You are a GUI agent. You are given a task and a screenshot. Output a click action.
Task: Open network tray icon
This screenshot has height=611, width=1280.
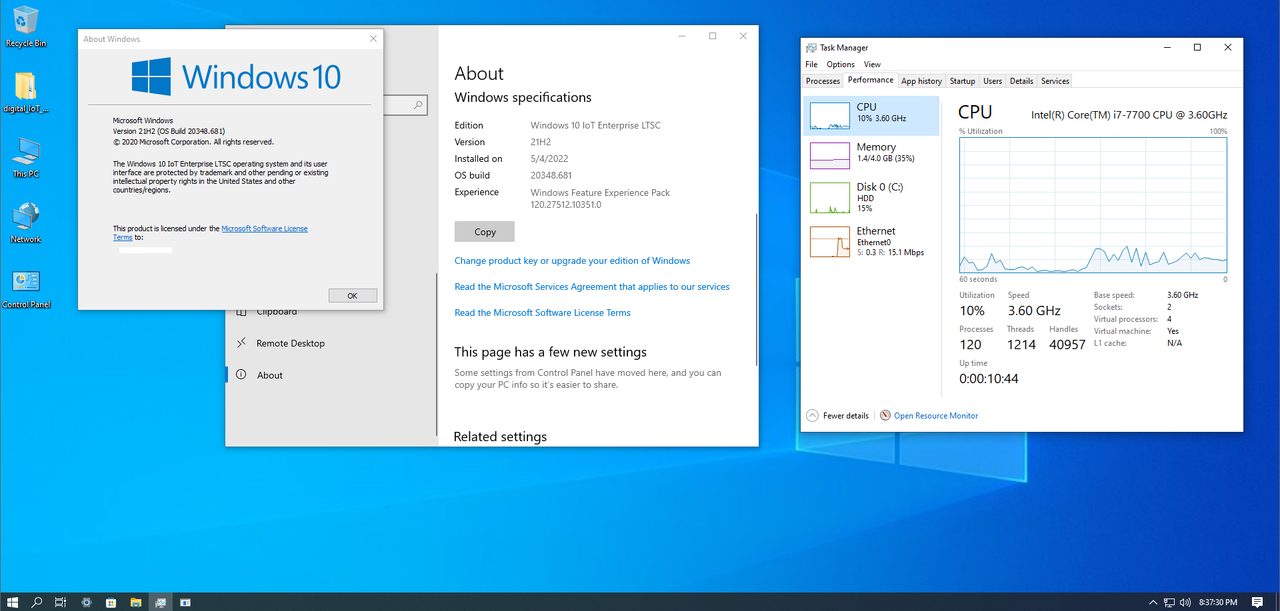[x=1170, y=602]
